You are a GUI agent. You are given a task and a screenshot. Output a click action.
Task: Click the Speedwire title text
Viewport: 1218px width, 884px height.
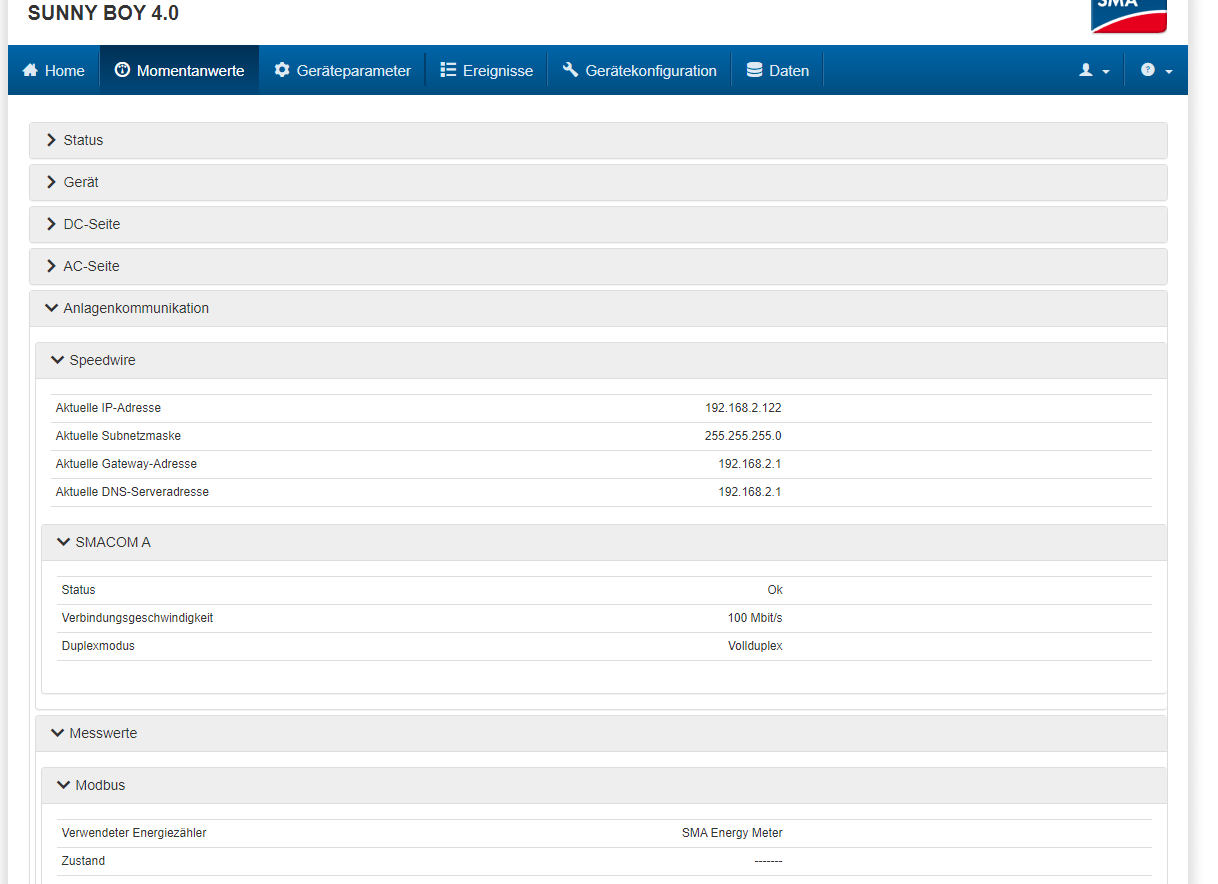(x=103, y=360)
